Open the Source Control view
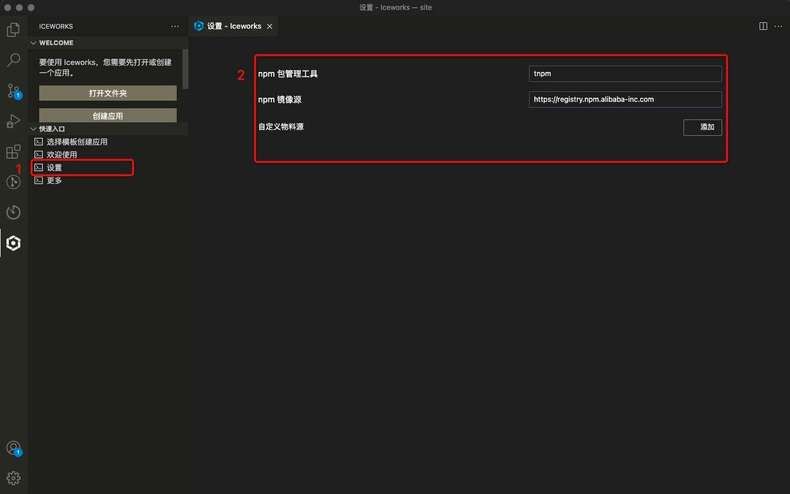The image size is (790, 494). tap(14, 91)
